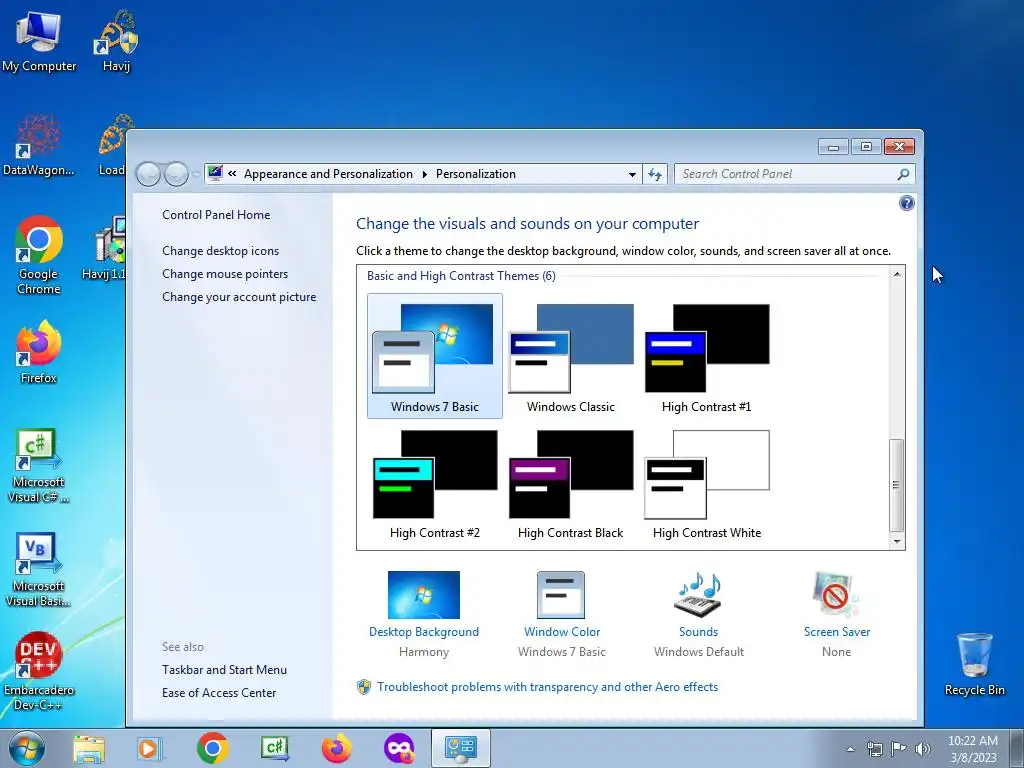Open Troubleshoot transparency and Aero effects link
1024x768 pixels.
point(547,687)
